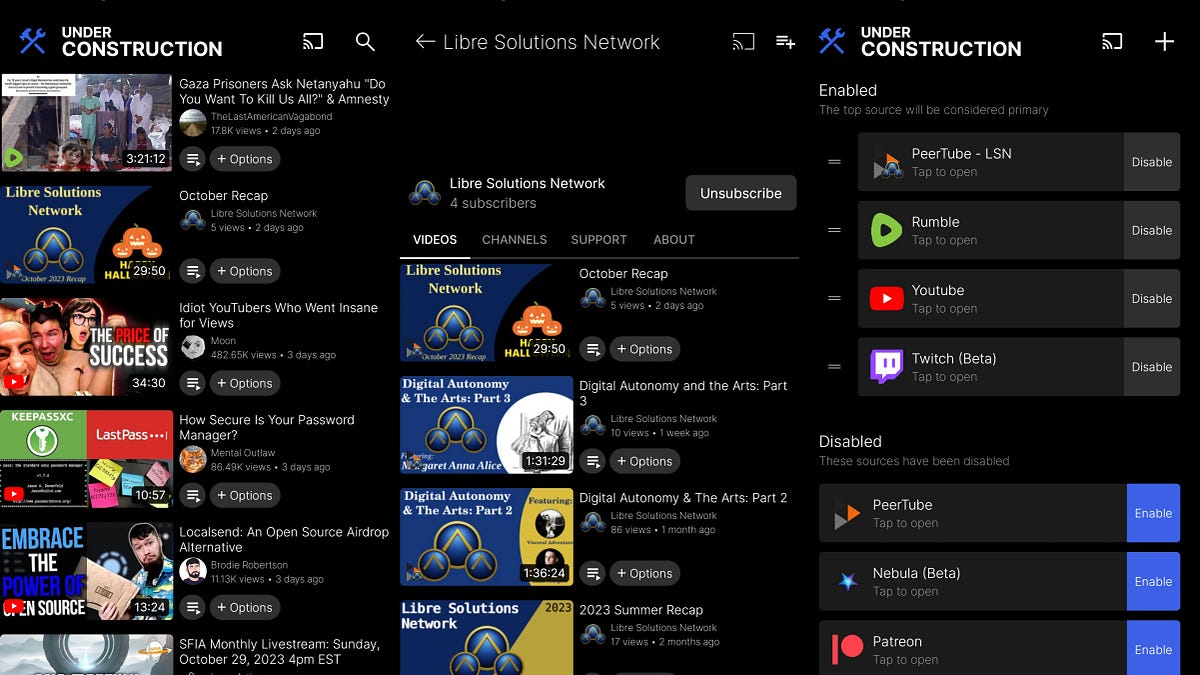The height and width of the screenshot is (675, 1200).
Task: Grab the reorder handle beside Twitch (Beta)
Action: (x=835, y=366)
